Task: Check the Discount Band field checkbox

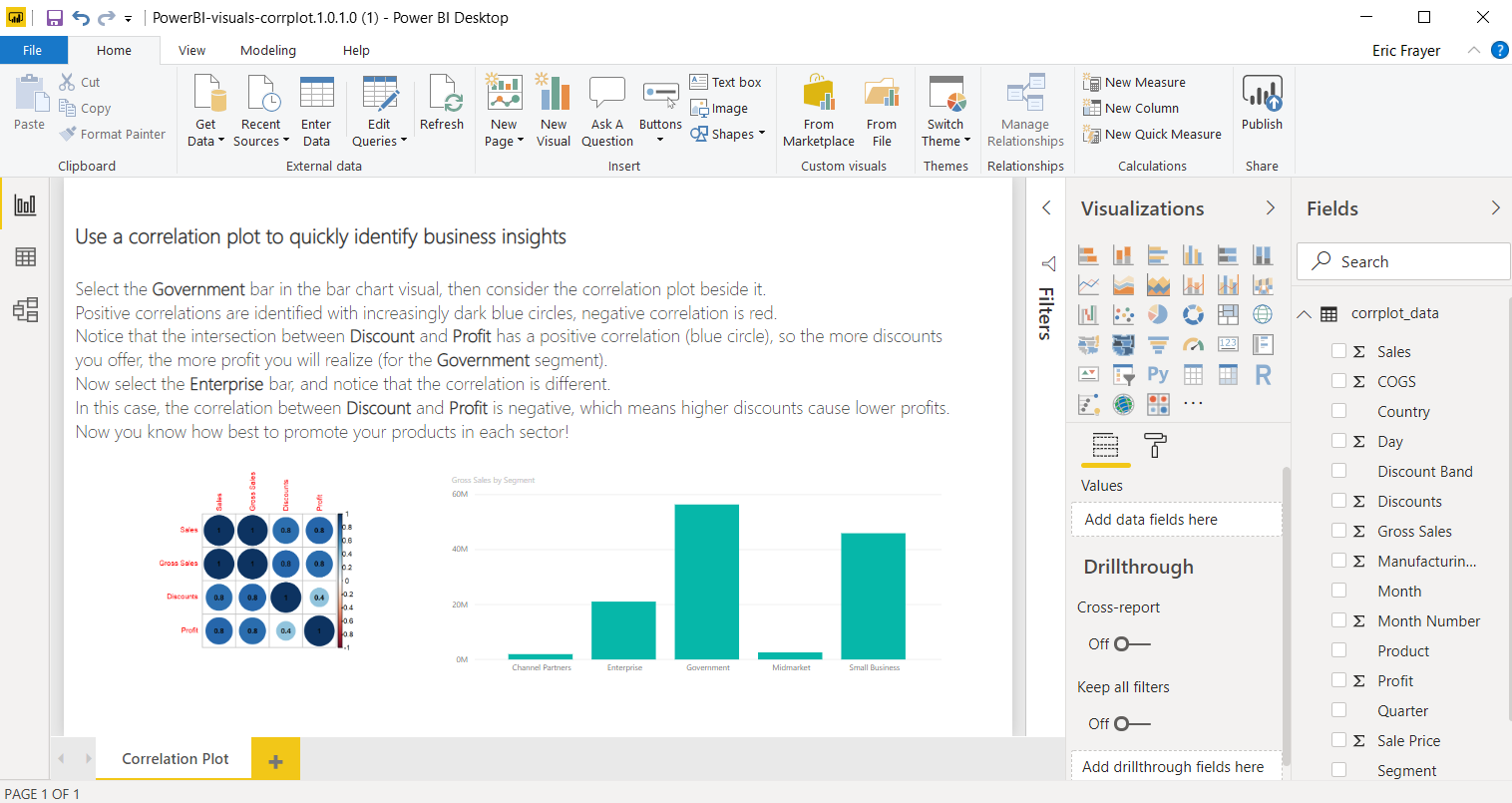Action: (1339, 471)
